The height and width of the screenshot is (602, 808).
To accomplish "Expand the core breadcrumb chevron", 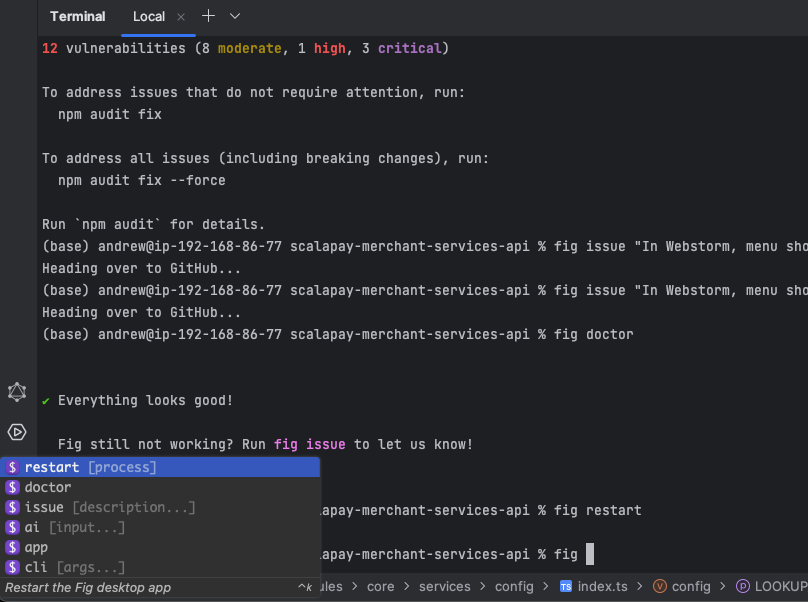I will pyautogui.click(x=405, y=586).
